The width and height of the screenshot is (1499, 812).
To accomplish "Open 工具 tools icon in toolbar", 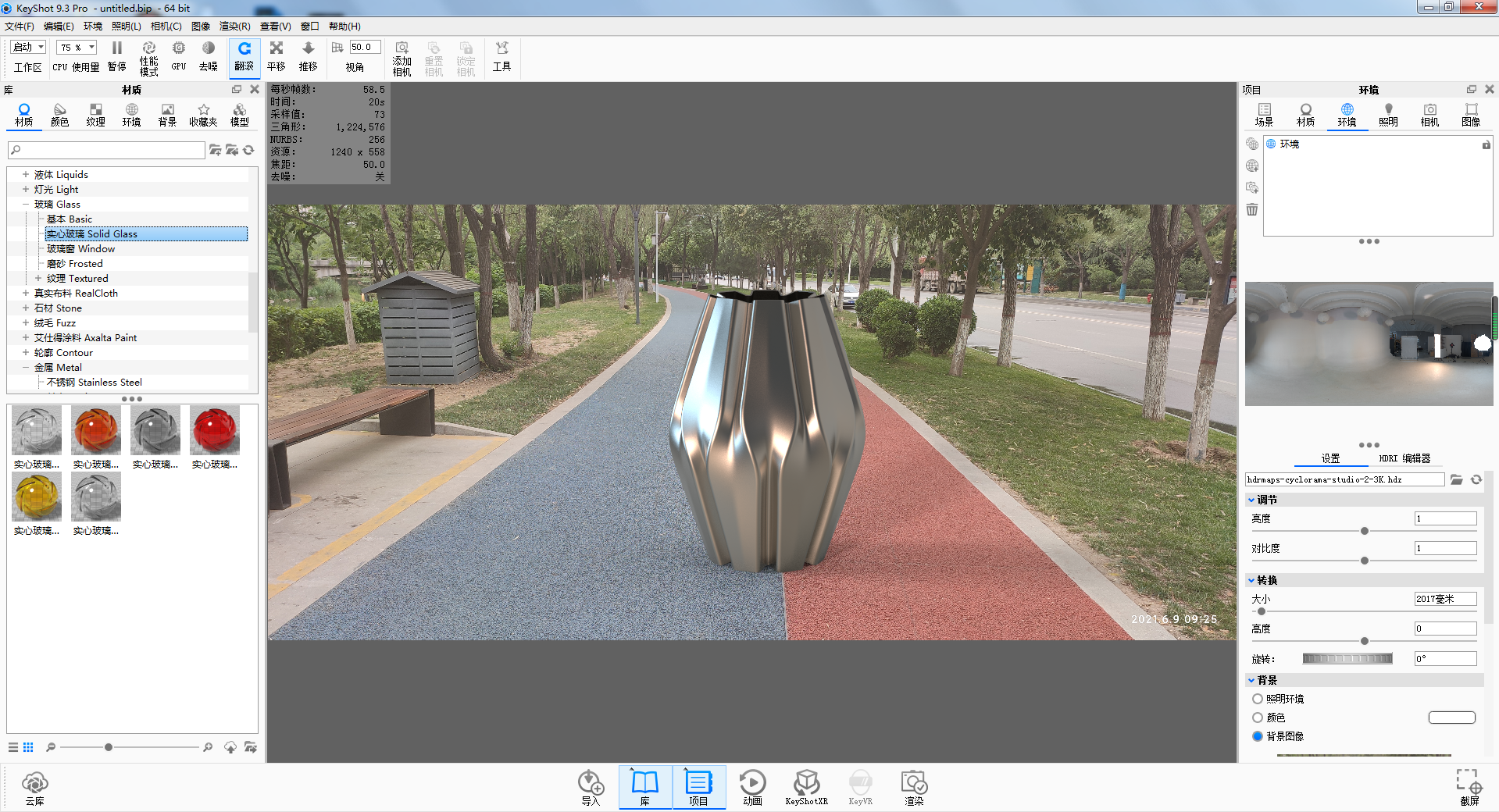I will (501, 57).
